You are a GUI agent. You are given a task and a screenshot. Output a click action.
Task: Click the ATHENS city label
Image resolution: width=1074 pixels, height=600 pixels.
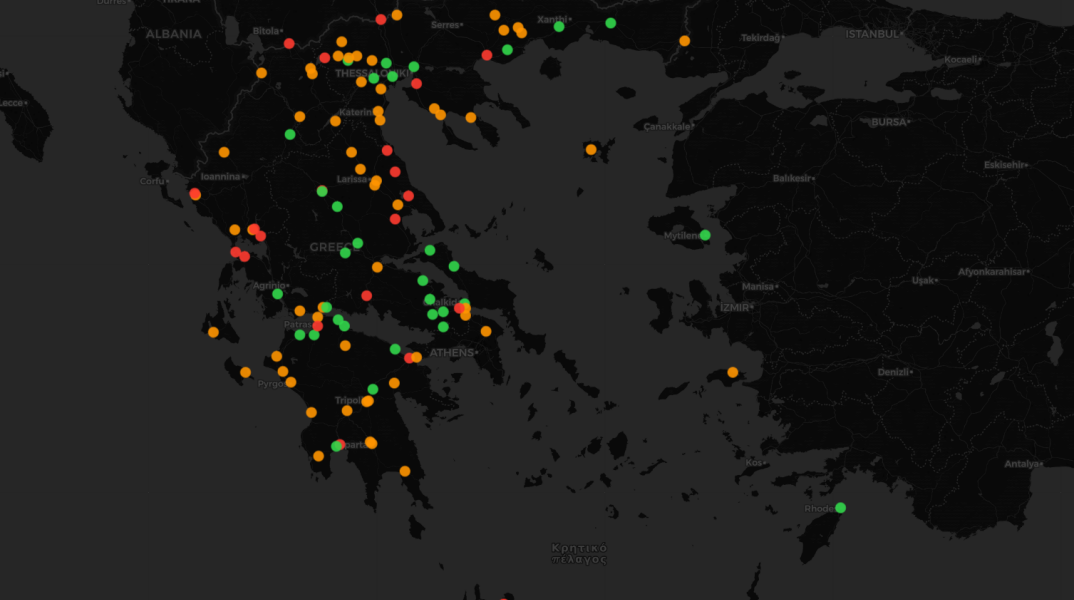(453, 353)
